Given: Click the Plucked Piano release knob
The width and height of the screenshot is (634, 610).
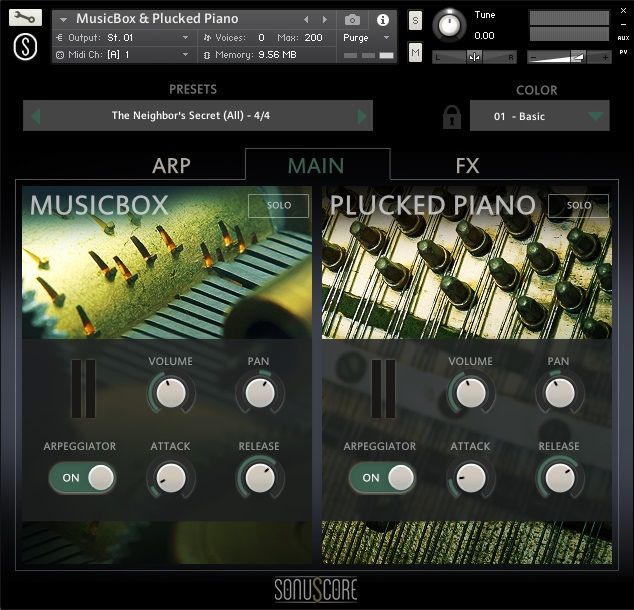Looking at the screenshot, I should click(560, 478).
